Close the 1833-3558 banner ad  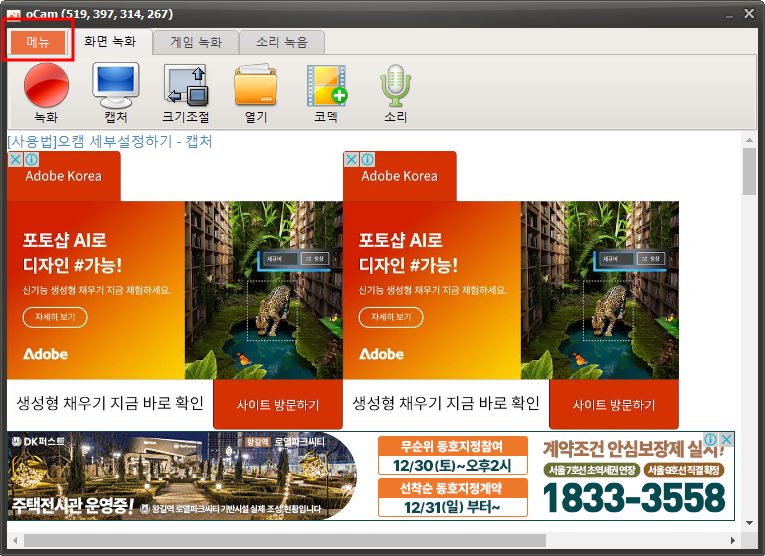(x=726, y=439)
